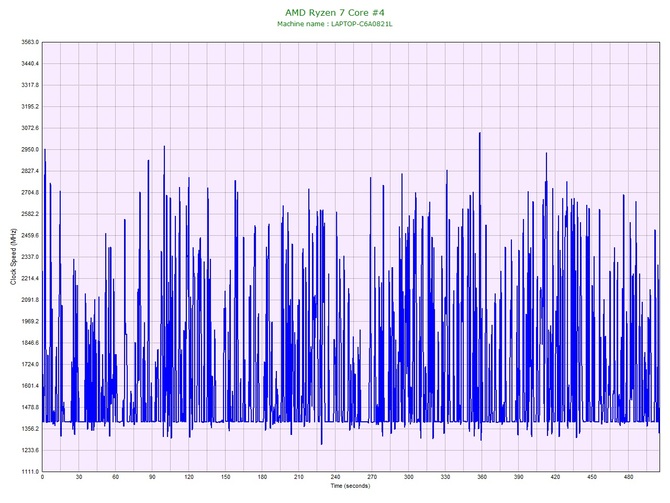Select the Time (seconds) axis label
This screenshot has height=503, width=670.
[350, 486]
